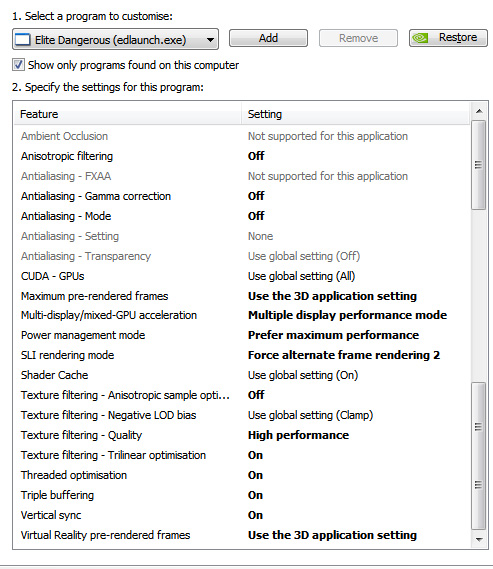
Task: Click the Add button
Action: [268, 38]
